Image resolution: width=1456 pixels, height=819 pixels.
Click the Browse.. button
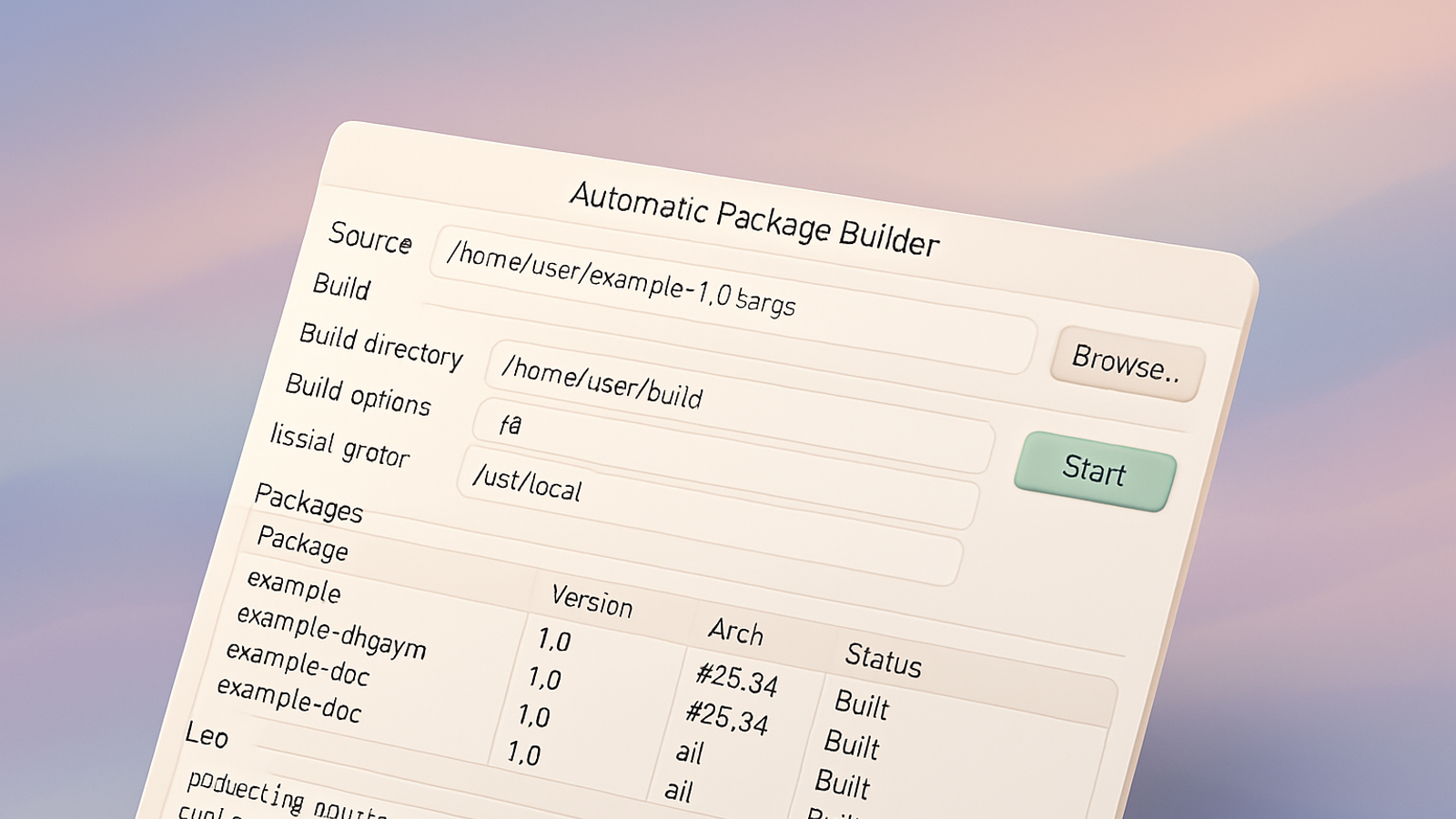pyautogui.click(x=1127, y=363)
